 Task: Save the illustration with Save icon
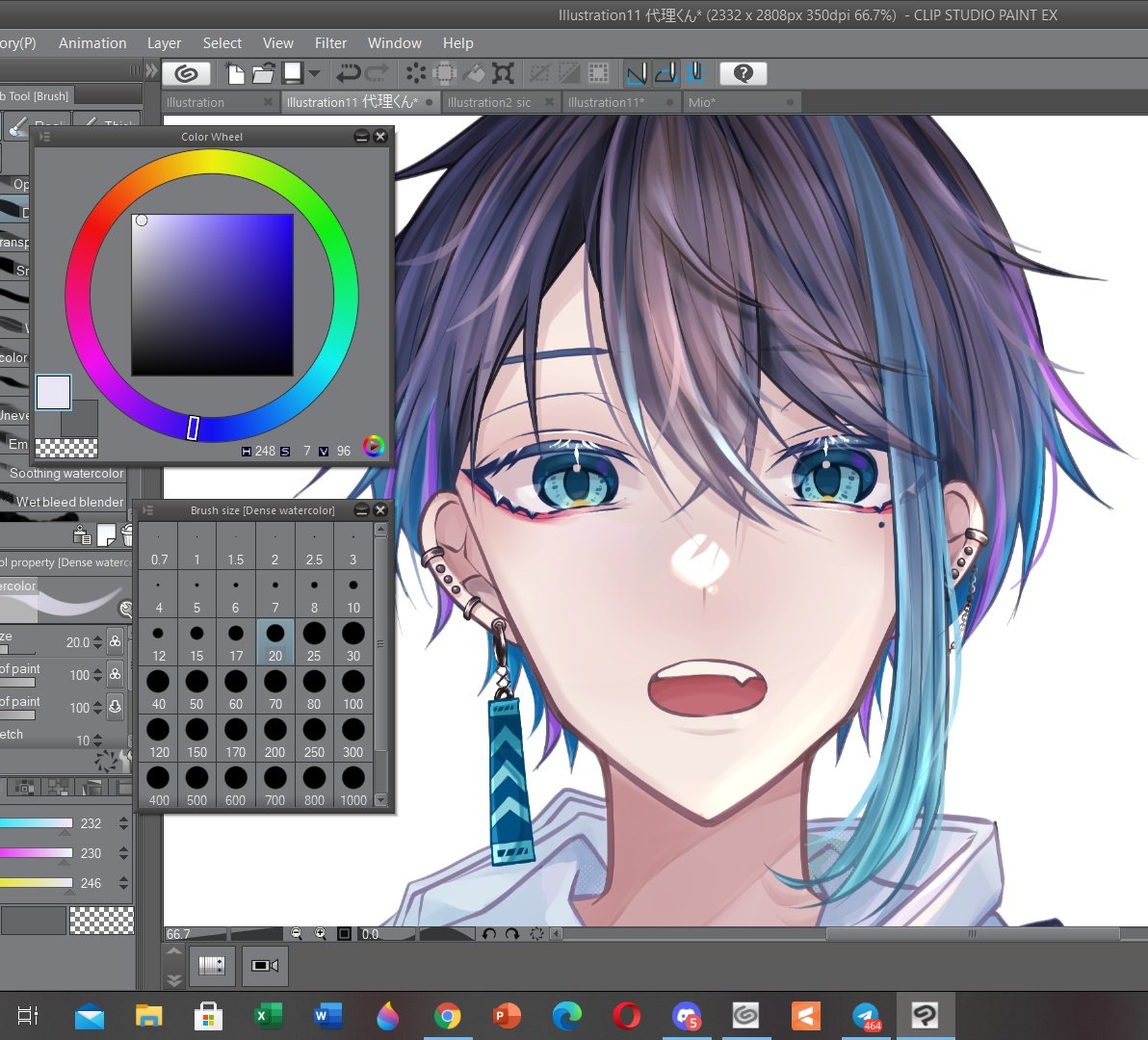(294, 73)
